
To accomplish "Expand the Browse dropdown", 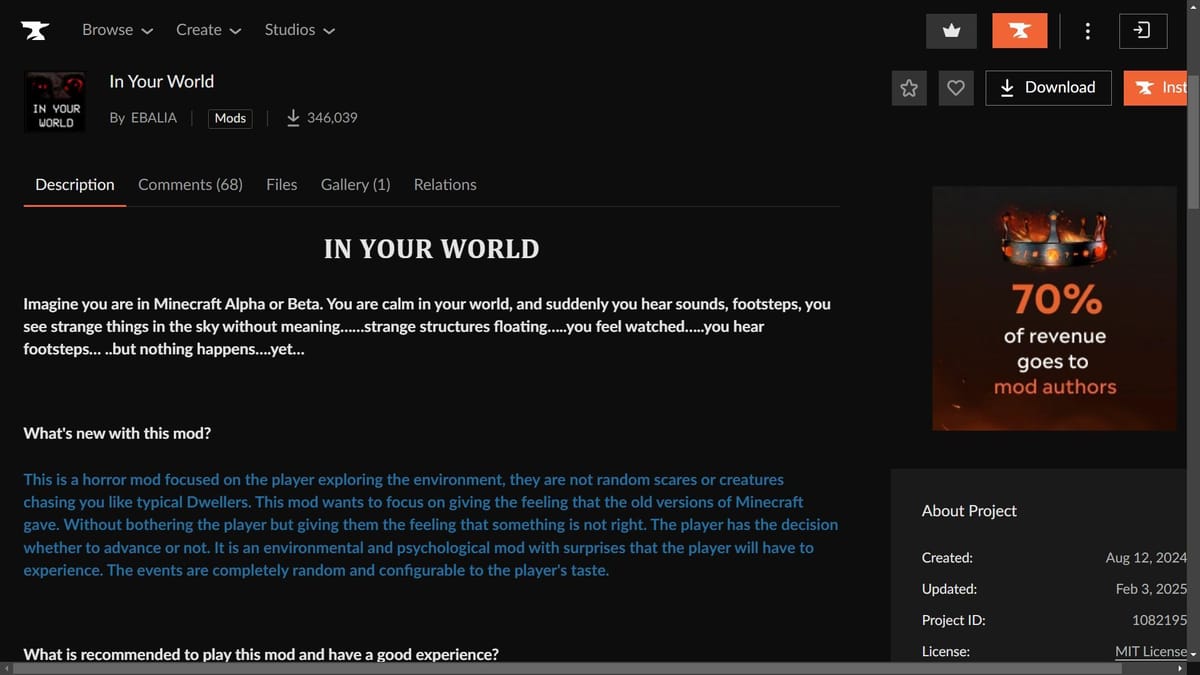I will click(116, 30).
